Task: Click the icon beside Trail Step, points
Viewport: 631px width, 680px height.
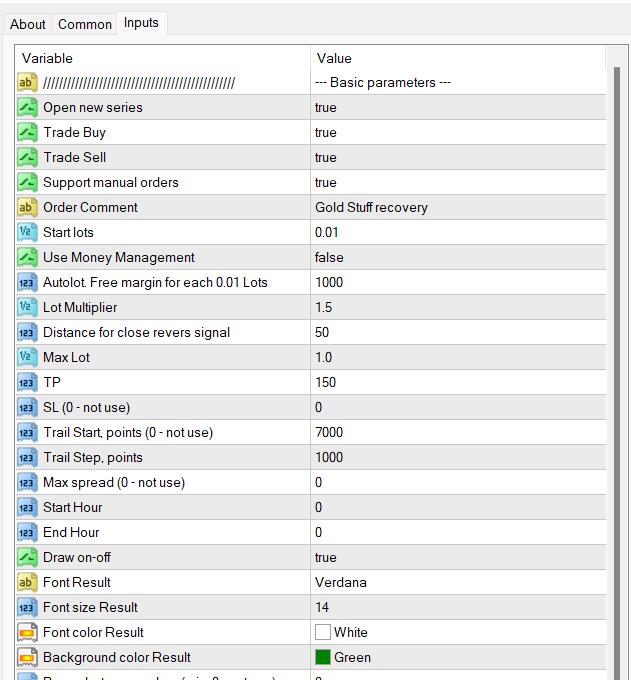Action: [27, 457]
